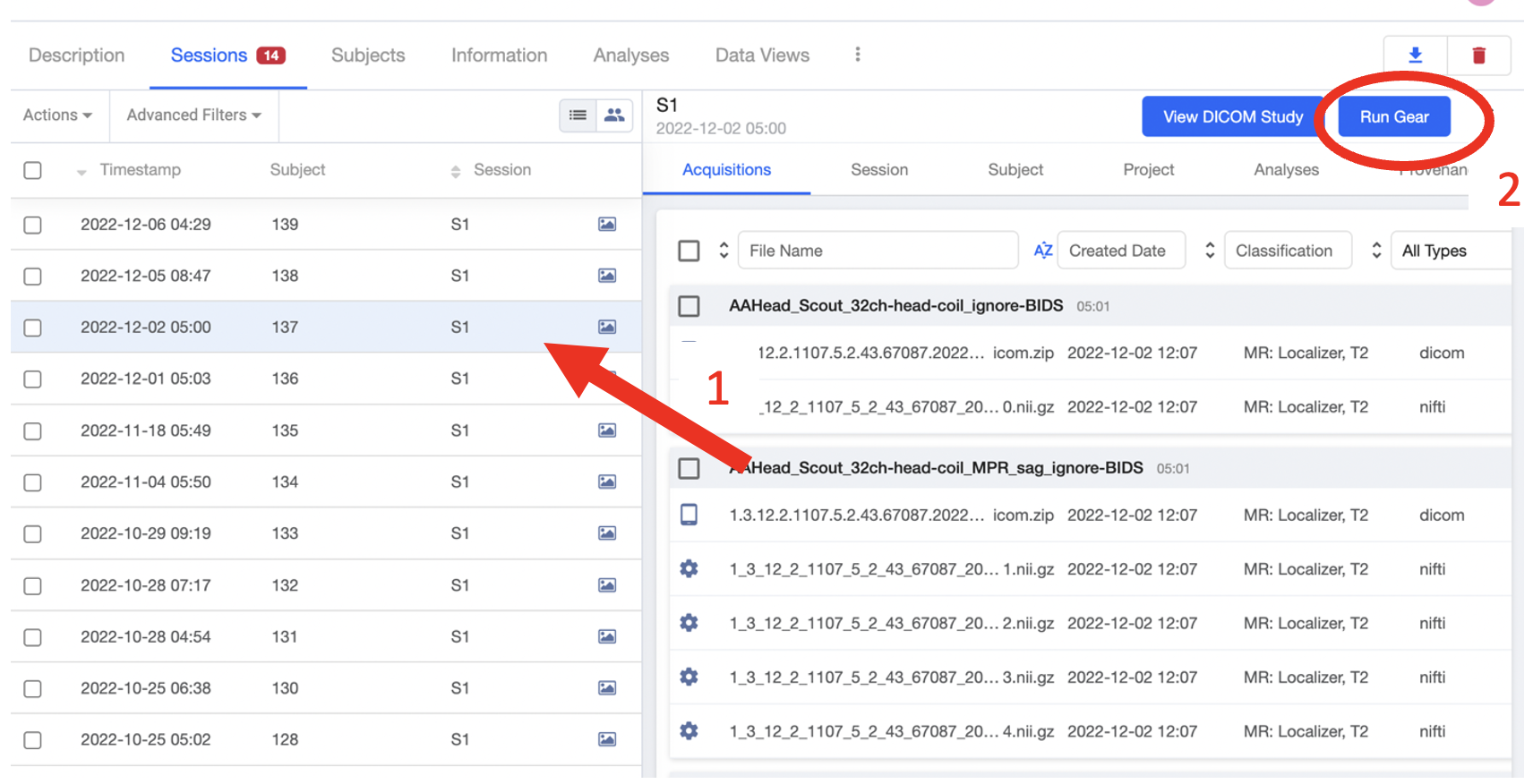1533x784 pixels.
Task: Open the All Types filter dropdown
Action: (1451, 251)
